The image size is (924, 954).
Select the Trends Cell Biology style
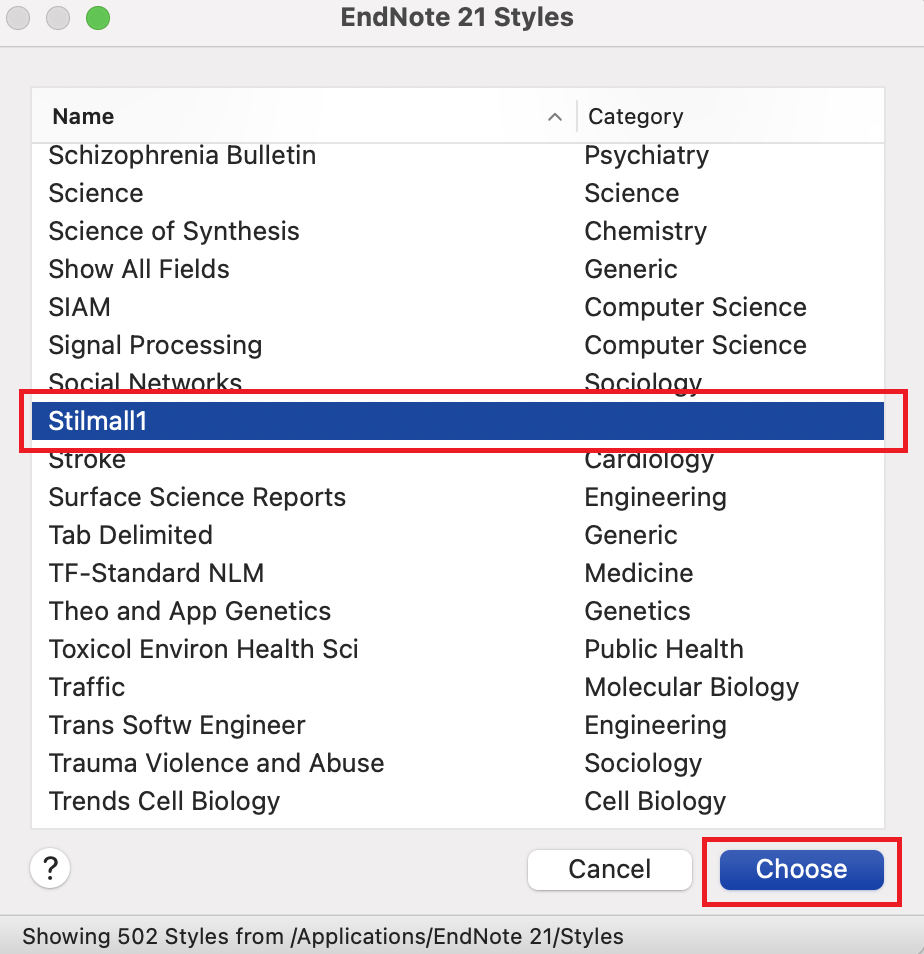click(x=164, y=801)
